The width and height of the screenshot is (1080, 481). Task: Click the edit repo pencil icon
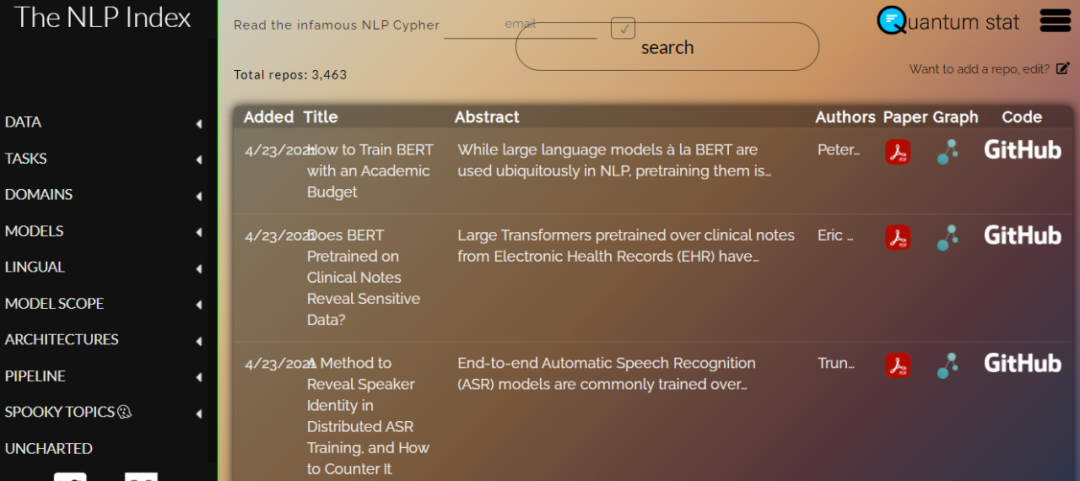coord(1062,69)
